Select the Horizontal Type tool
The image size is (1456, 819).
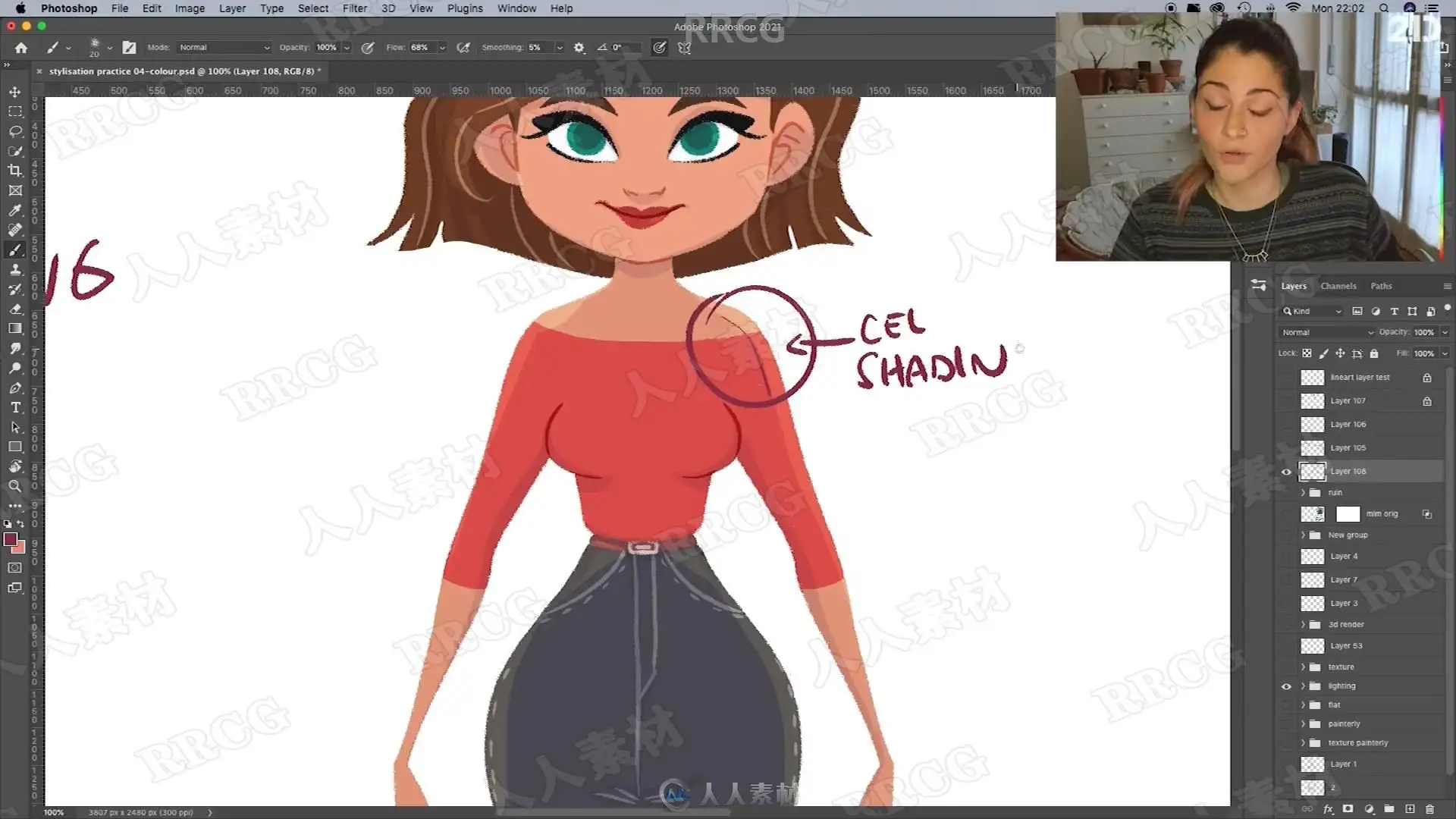(15, 407)
